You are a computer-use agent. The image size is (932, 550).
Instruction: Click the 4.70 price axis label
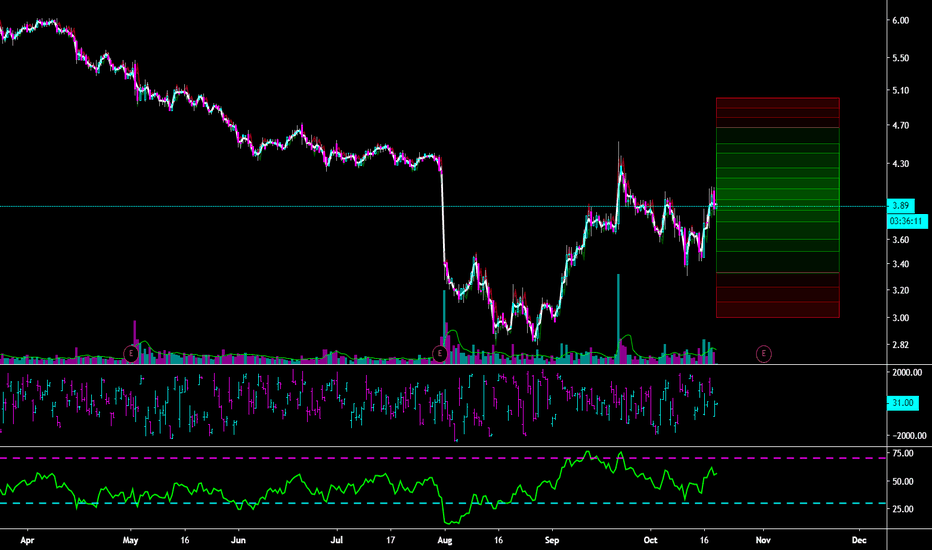[900, 125]
